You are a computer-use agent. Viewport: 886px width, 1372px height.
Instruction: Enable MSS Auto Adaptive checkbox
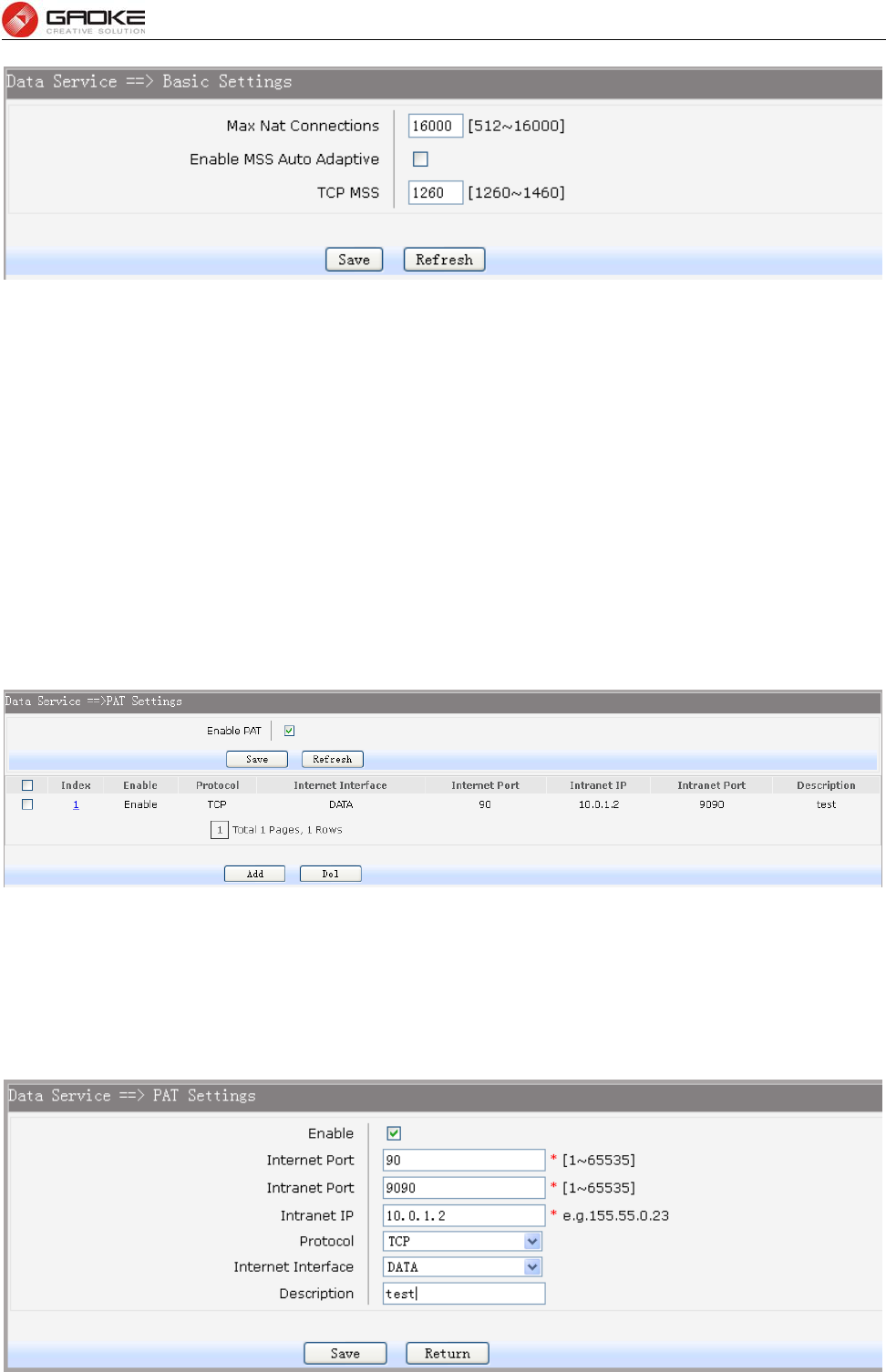pyautogui.click(x=420, y=159)
